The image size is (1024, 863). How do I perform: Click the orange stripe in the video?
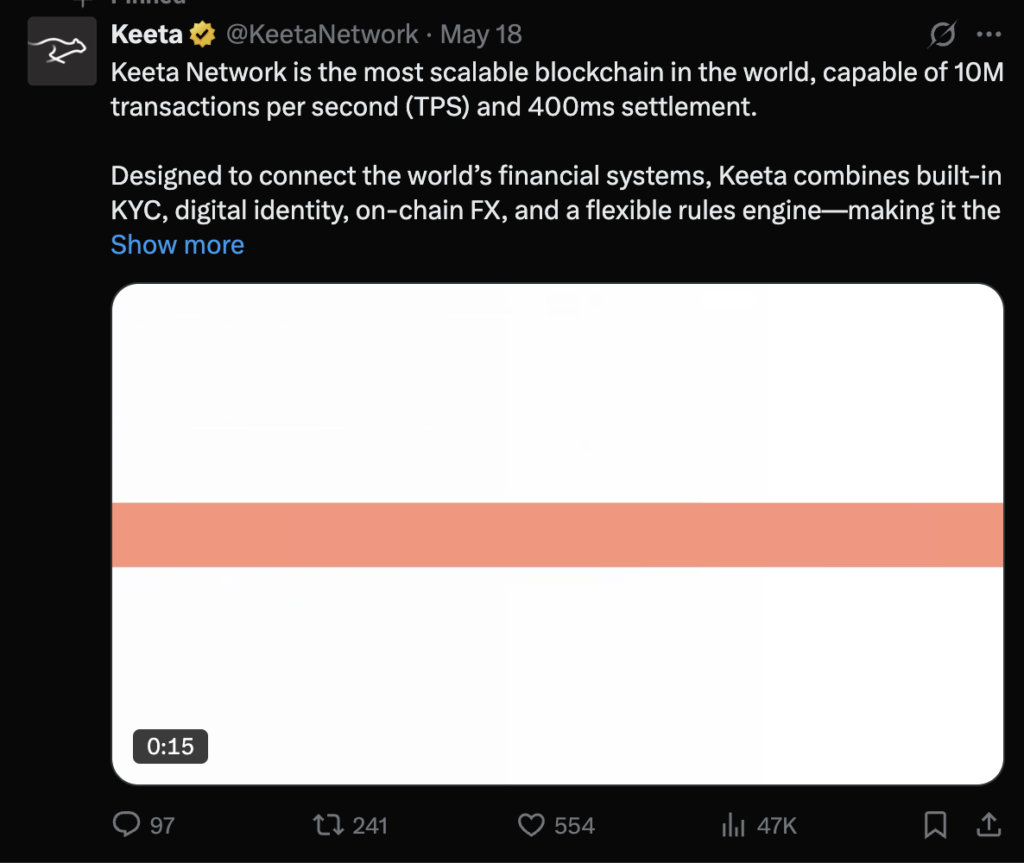tap(558, 534)
